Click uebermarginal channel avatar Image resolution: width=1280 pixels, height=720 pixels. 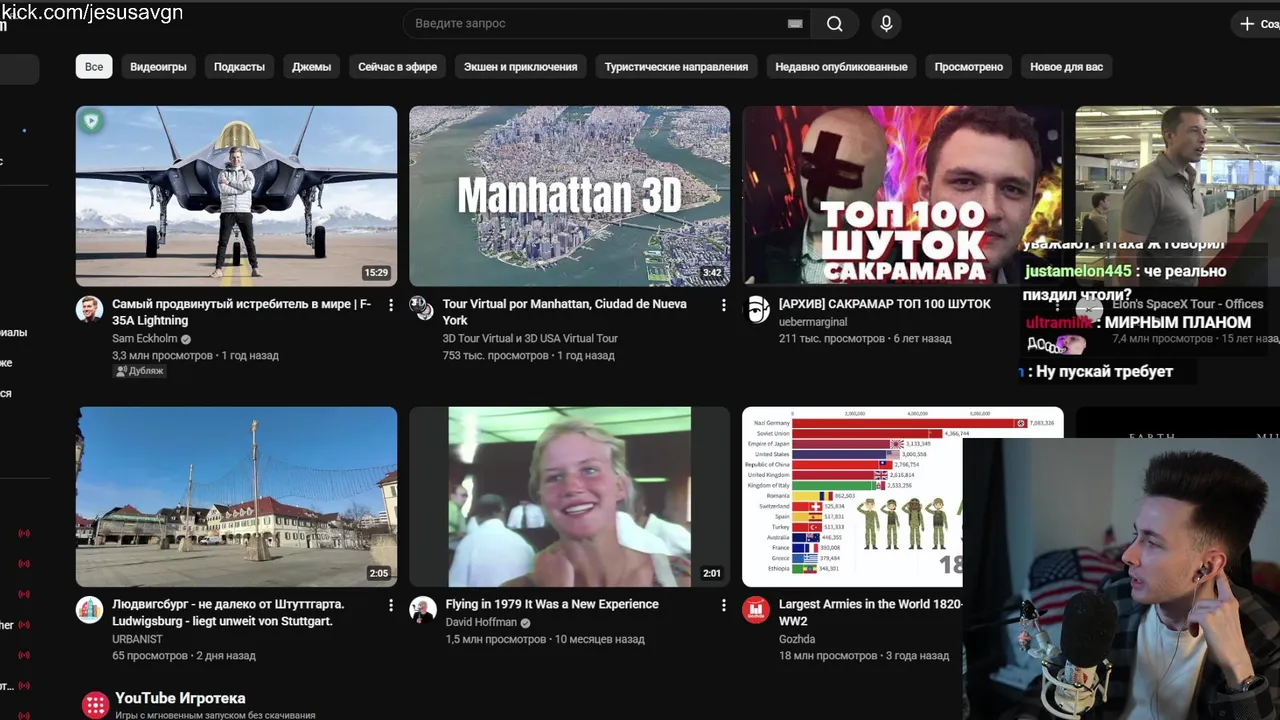tap(756, 309)
